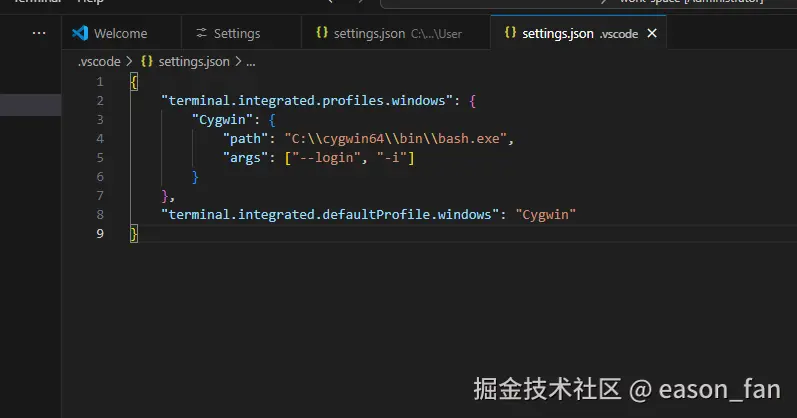
Task: Open the breadcrumb ellipsis symbol item
Action: pyautogui.click(x=251, y=62)
